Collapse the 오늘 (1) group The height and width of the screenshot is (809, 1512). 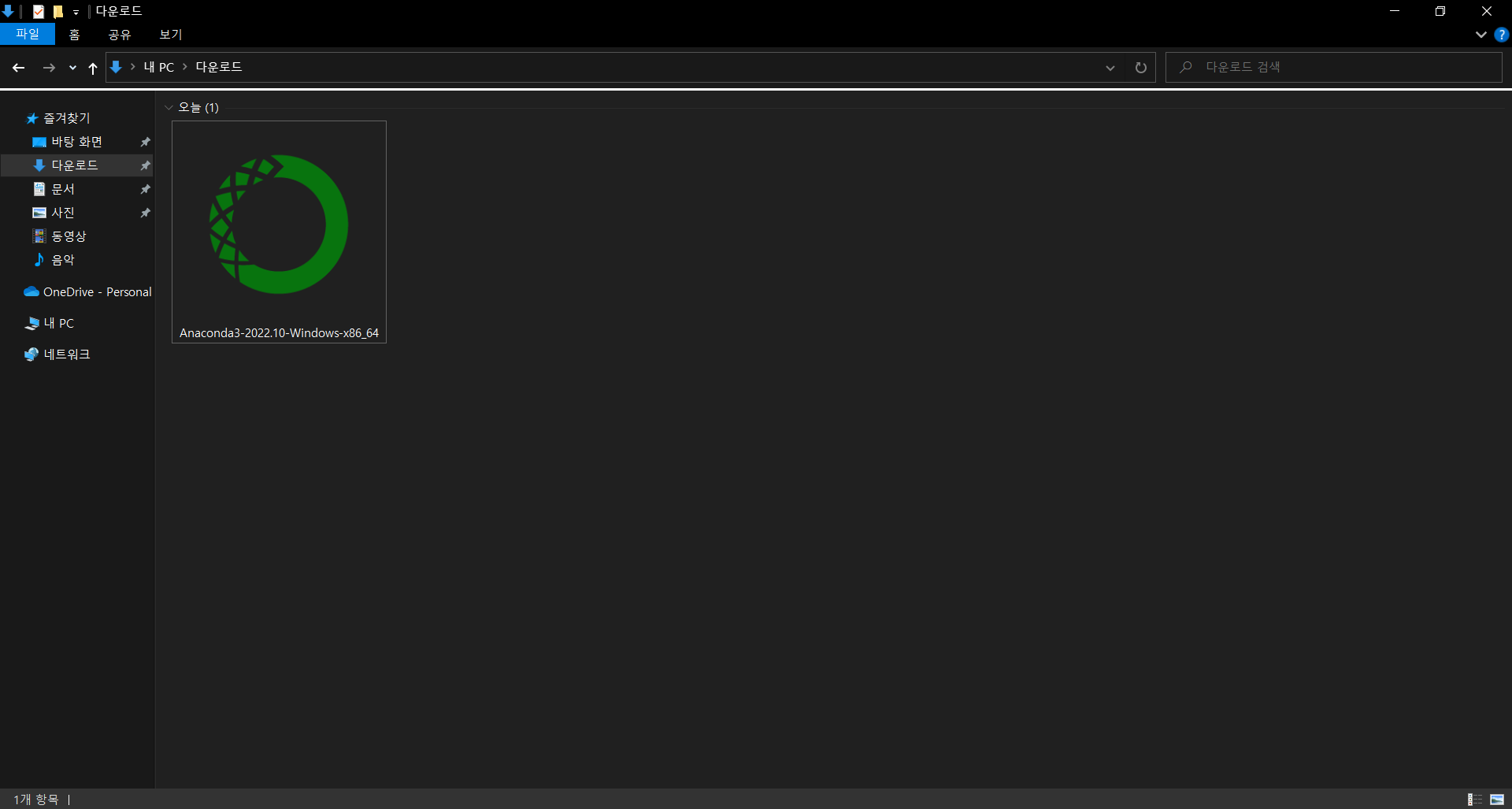point(169,107)
